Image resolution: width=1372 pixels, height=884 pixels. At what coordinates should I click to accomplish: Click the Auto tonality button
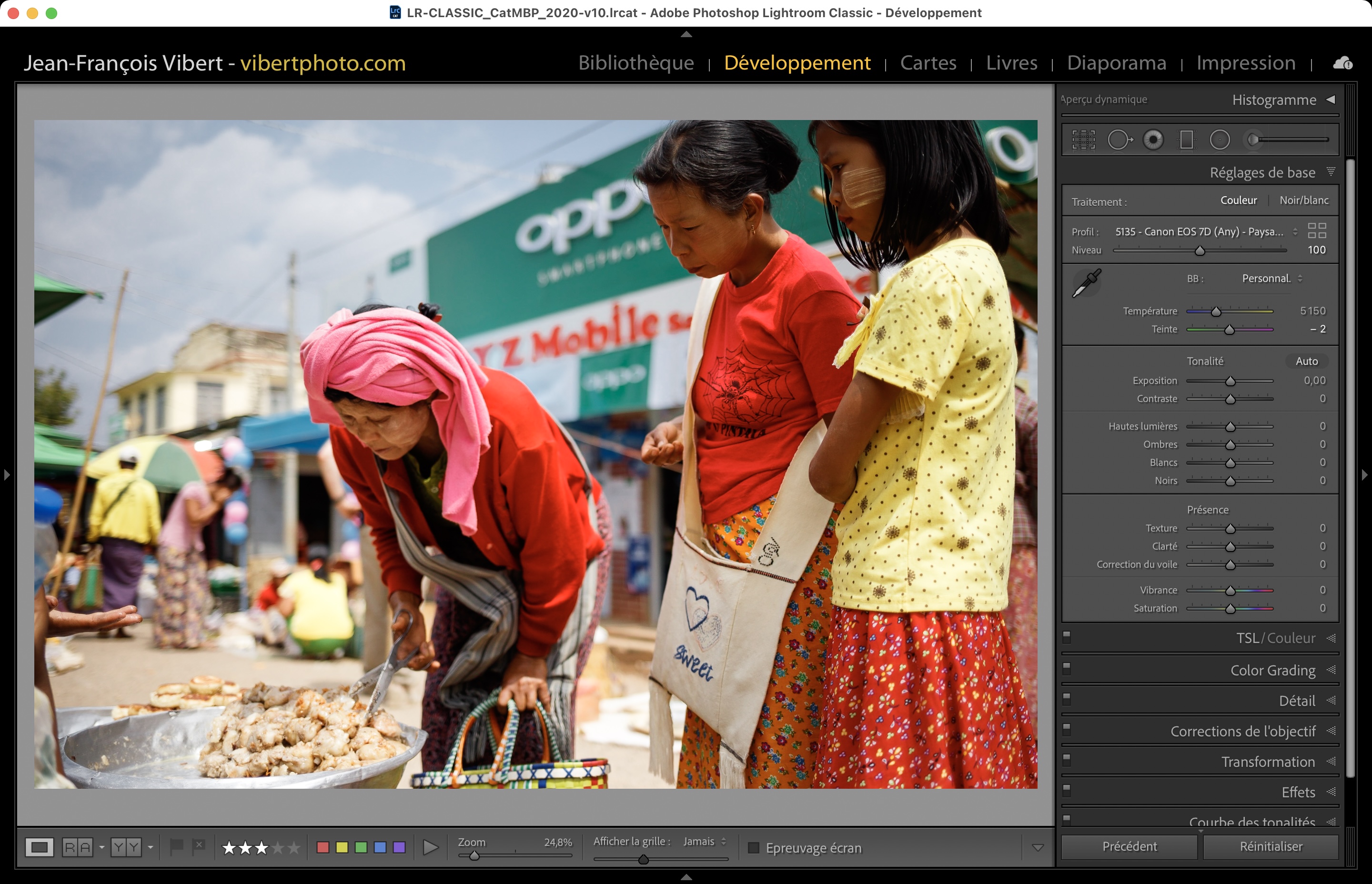click(1306, 361)
